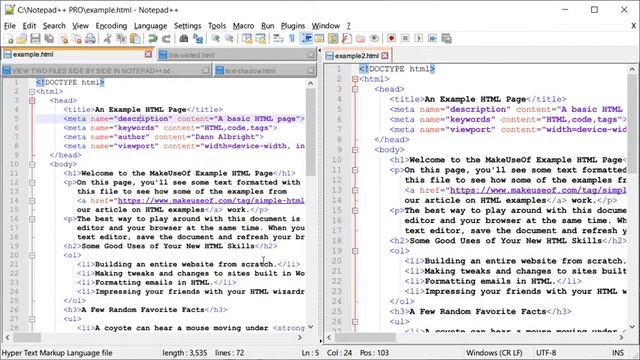Create a new file with the New icon
Screen dimensions: 640x360
coord(9,39)
